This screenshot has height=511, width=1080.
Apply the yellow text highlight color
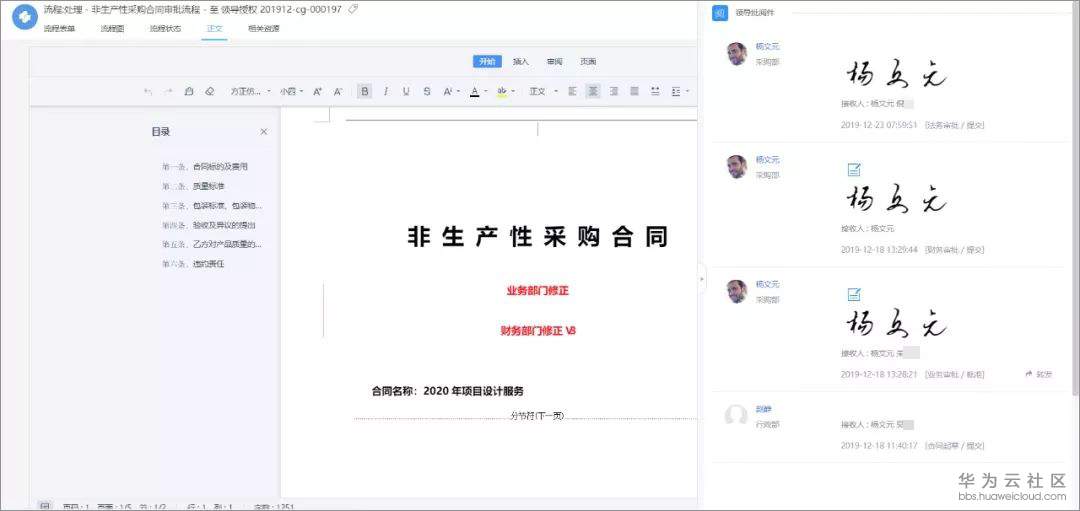[x=502, y=91]
